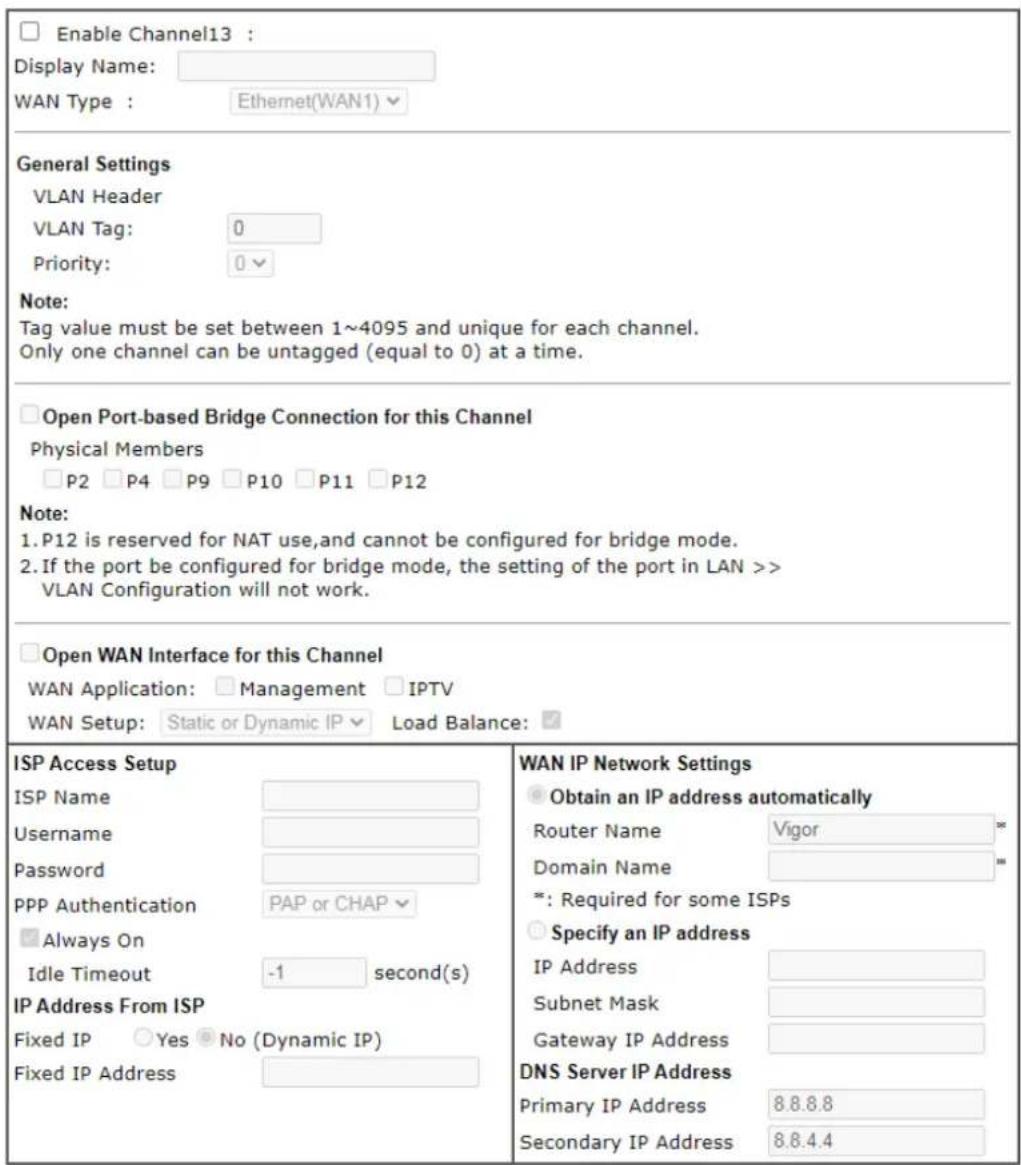This screenshot has height=1165, width=1021.
Task: Select Obtain an IP address automatically
Action: click(536, 795)
